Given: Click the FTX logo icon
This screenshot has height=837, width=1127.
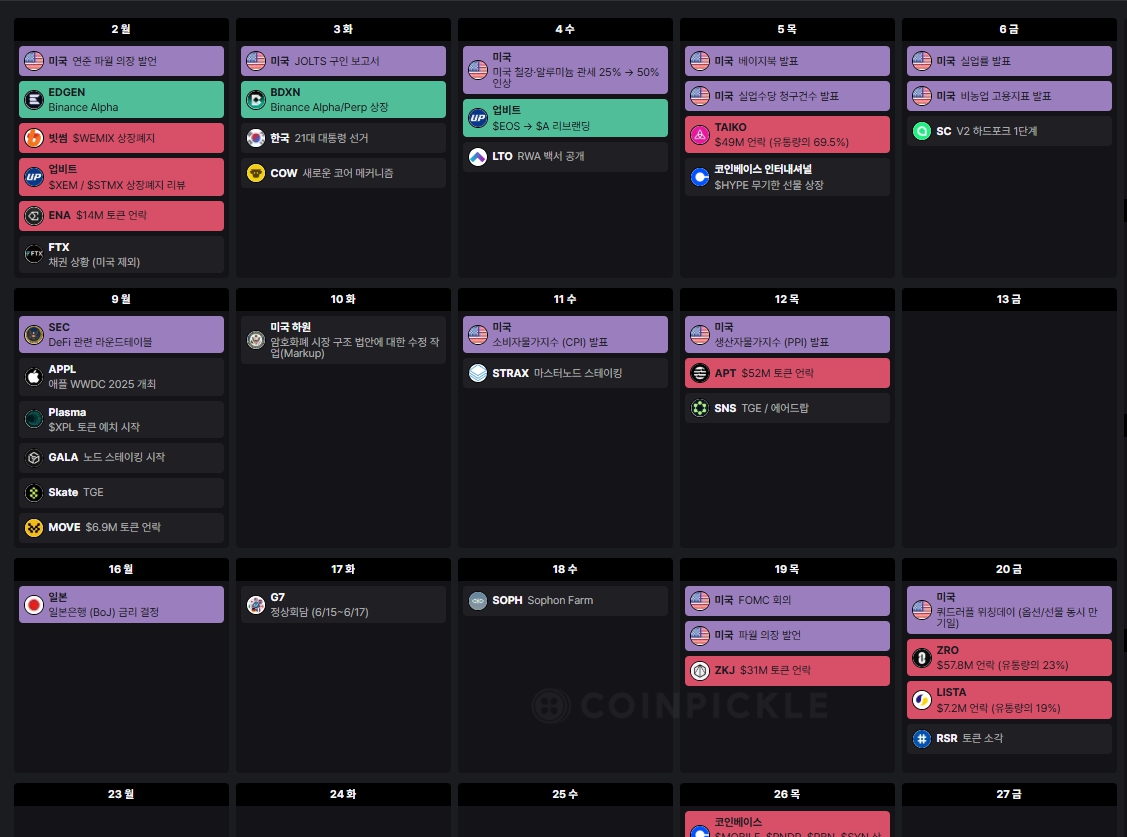Looking at the screenshot, I should 34,254.
